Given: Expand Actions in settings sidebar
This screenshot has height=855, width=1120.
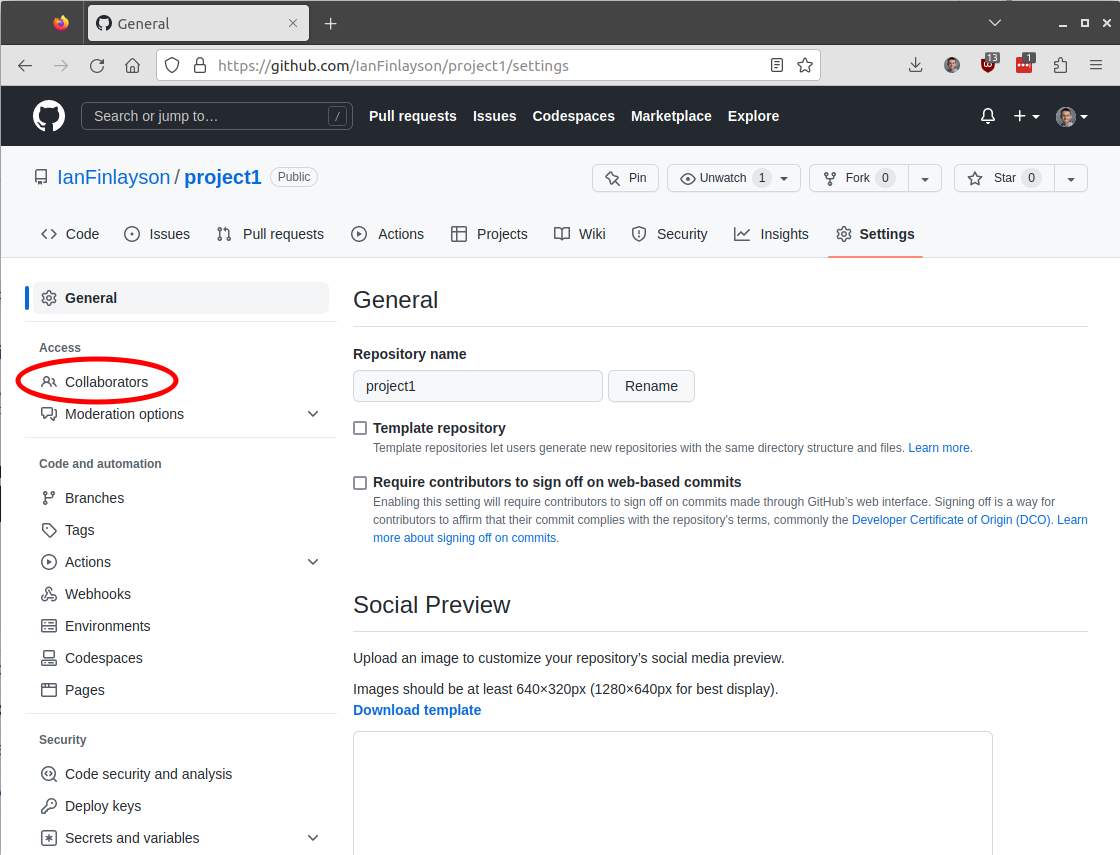Looking at the screenshot, I should [x=313, y=561].
